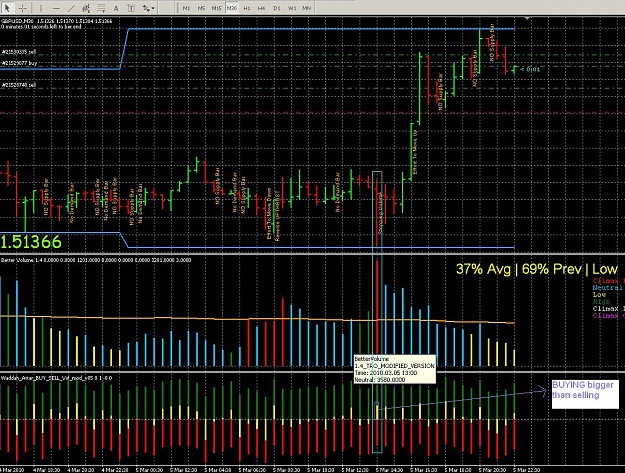Image resolution: width=625 pixels, height=473 pixels.
Task: Switch chart to D1 timeframe
Action: (x=277, y=8)
